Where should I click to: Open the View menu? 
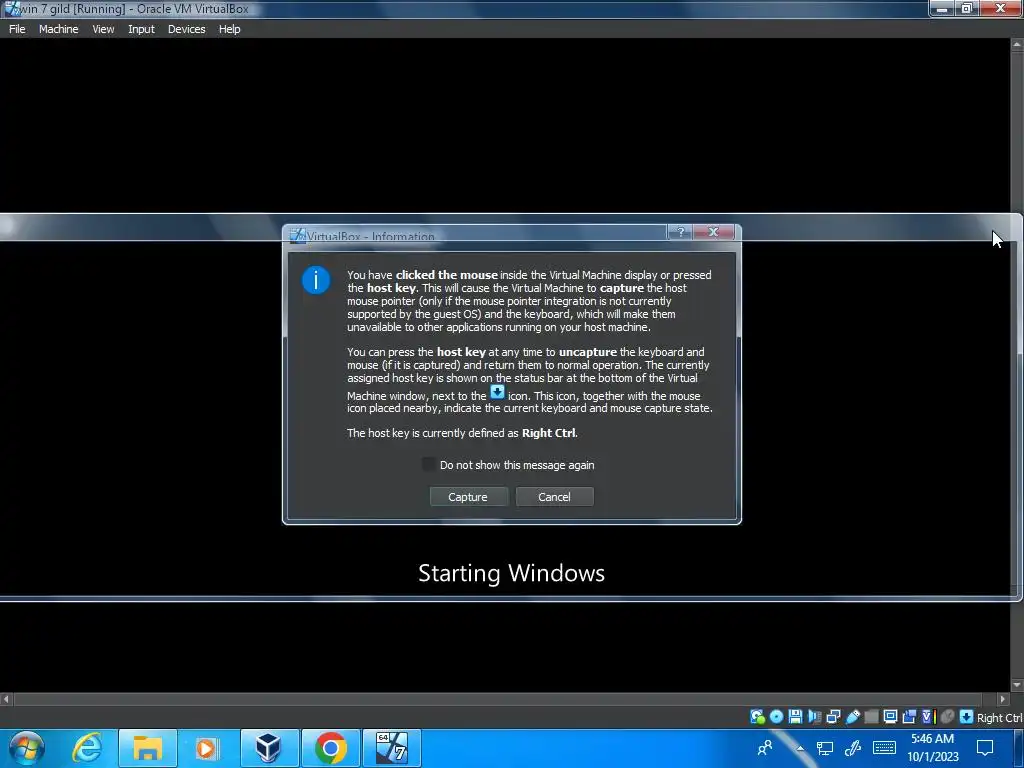click(x=103, y=29)
